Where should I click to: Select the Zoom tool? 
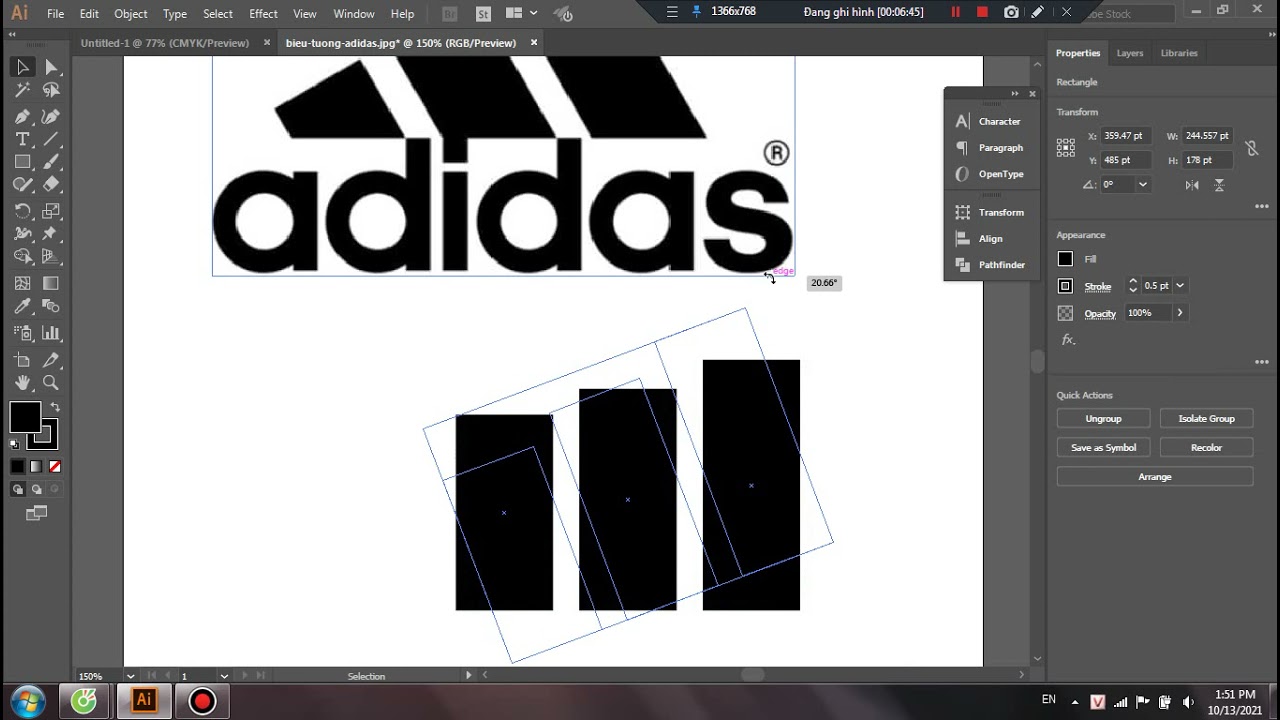pyautogui.click(x=51, y=383)
